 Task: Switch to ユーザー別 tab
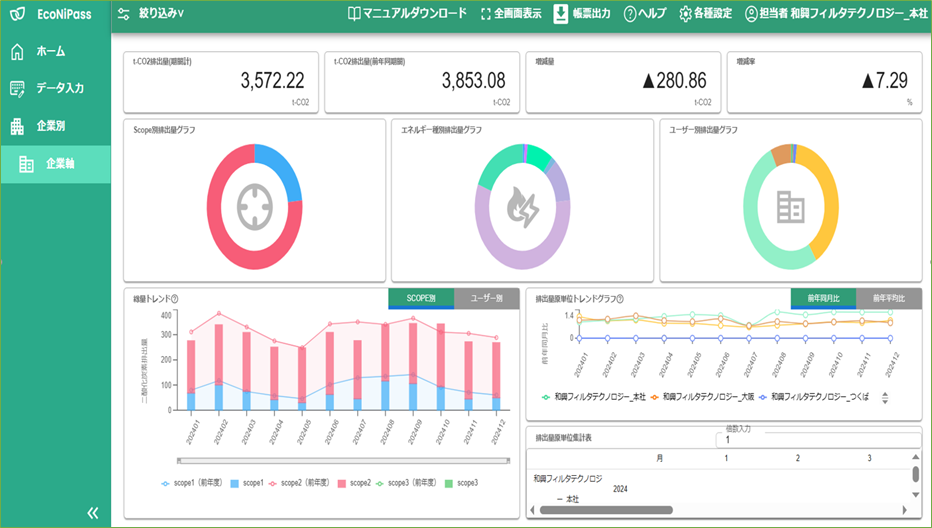pos(487,298)
